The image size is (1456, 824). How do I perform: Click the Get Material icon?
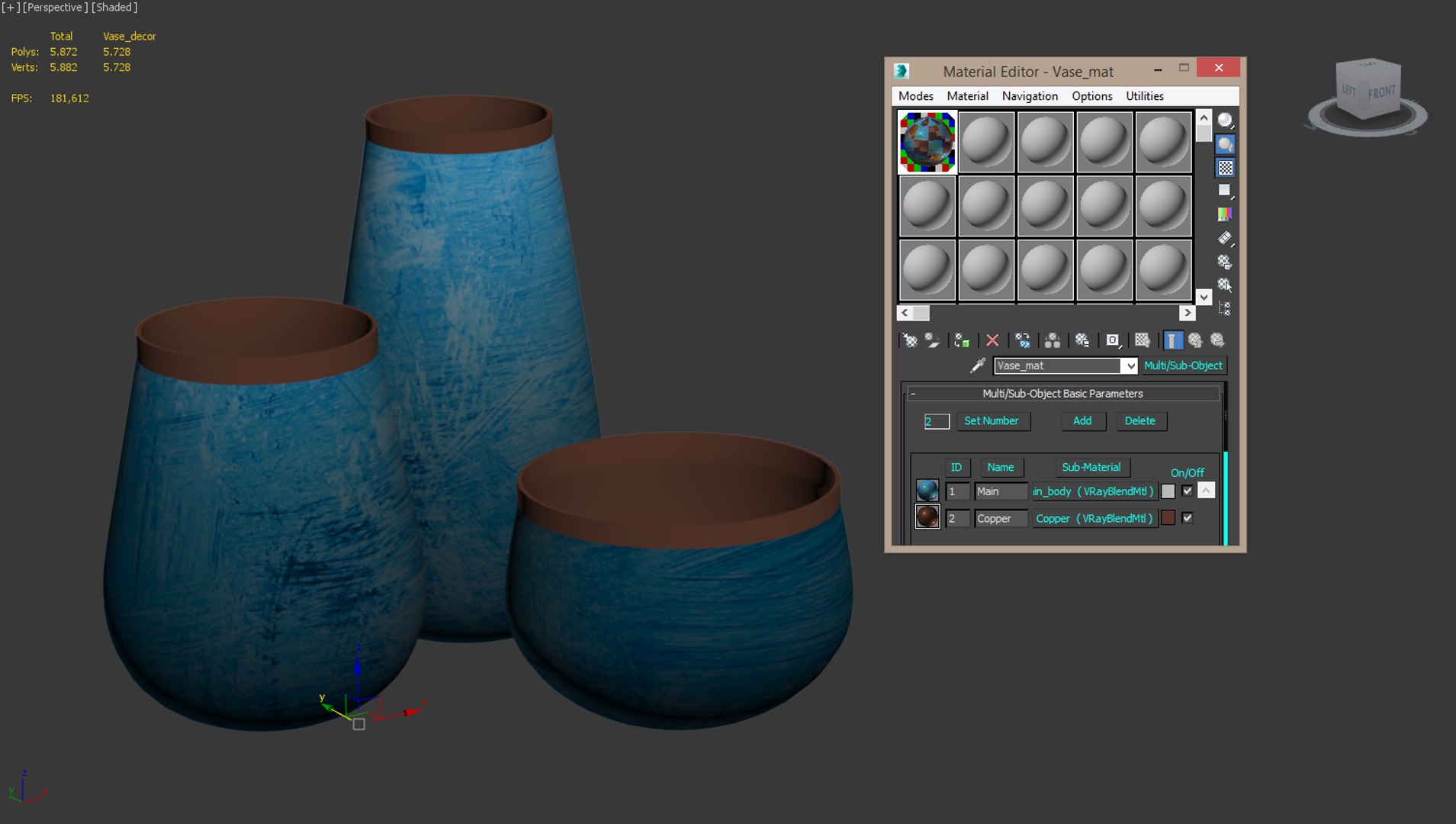[910, 340]
